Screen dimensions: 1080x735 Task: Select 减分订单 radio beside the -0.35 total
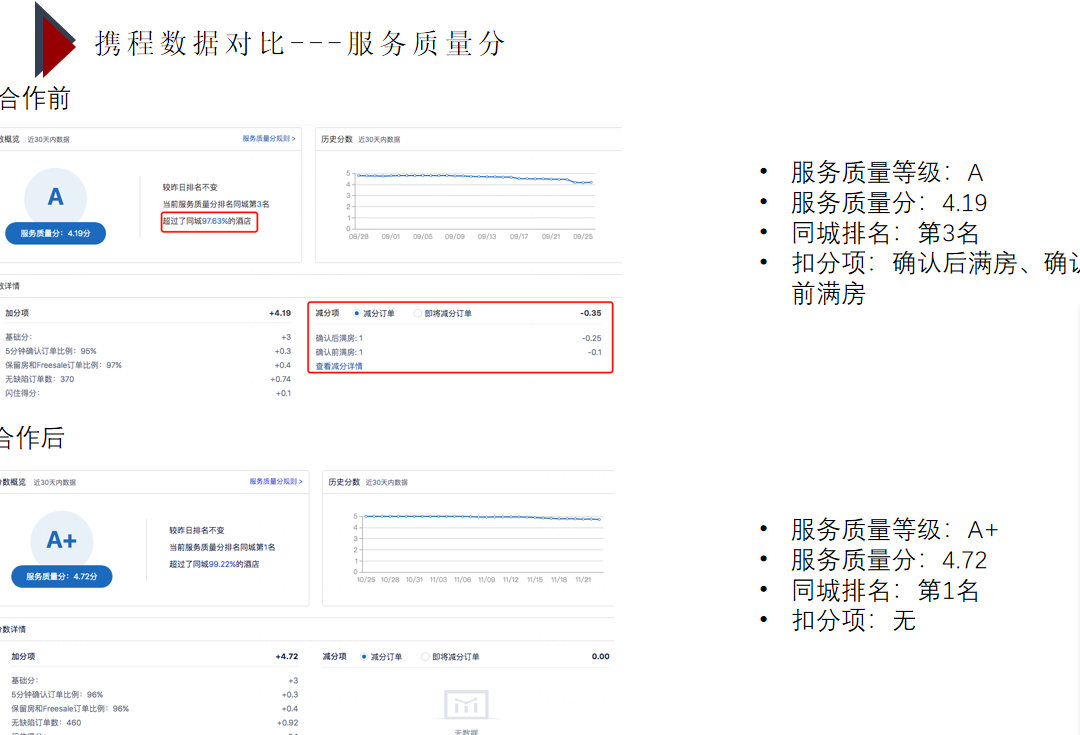click(357, 313)
